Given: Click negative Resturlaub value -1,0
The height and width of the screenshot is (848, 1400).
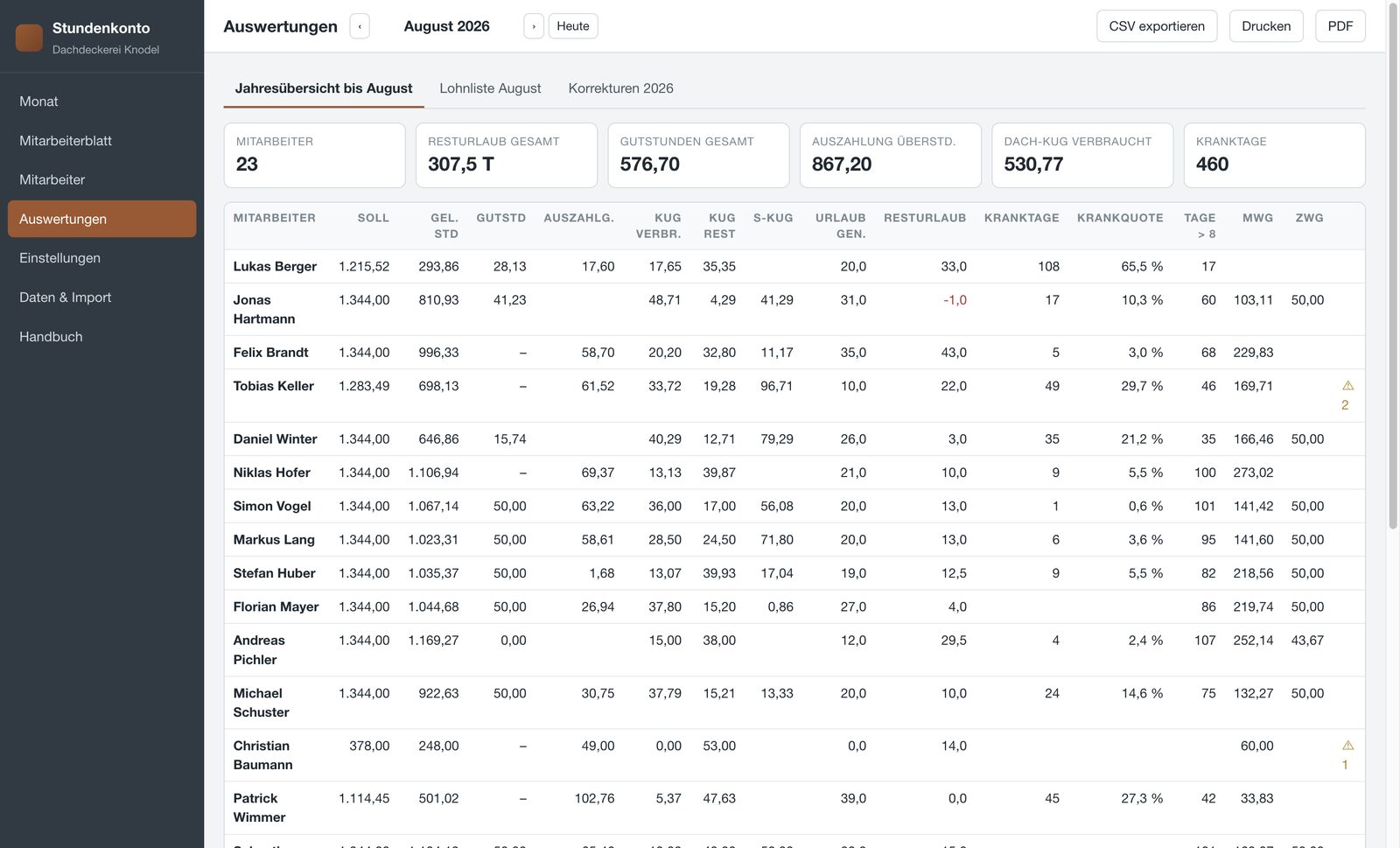Looking at the screenshot, I should 955,300.
